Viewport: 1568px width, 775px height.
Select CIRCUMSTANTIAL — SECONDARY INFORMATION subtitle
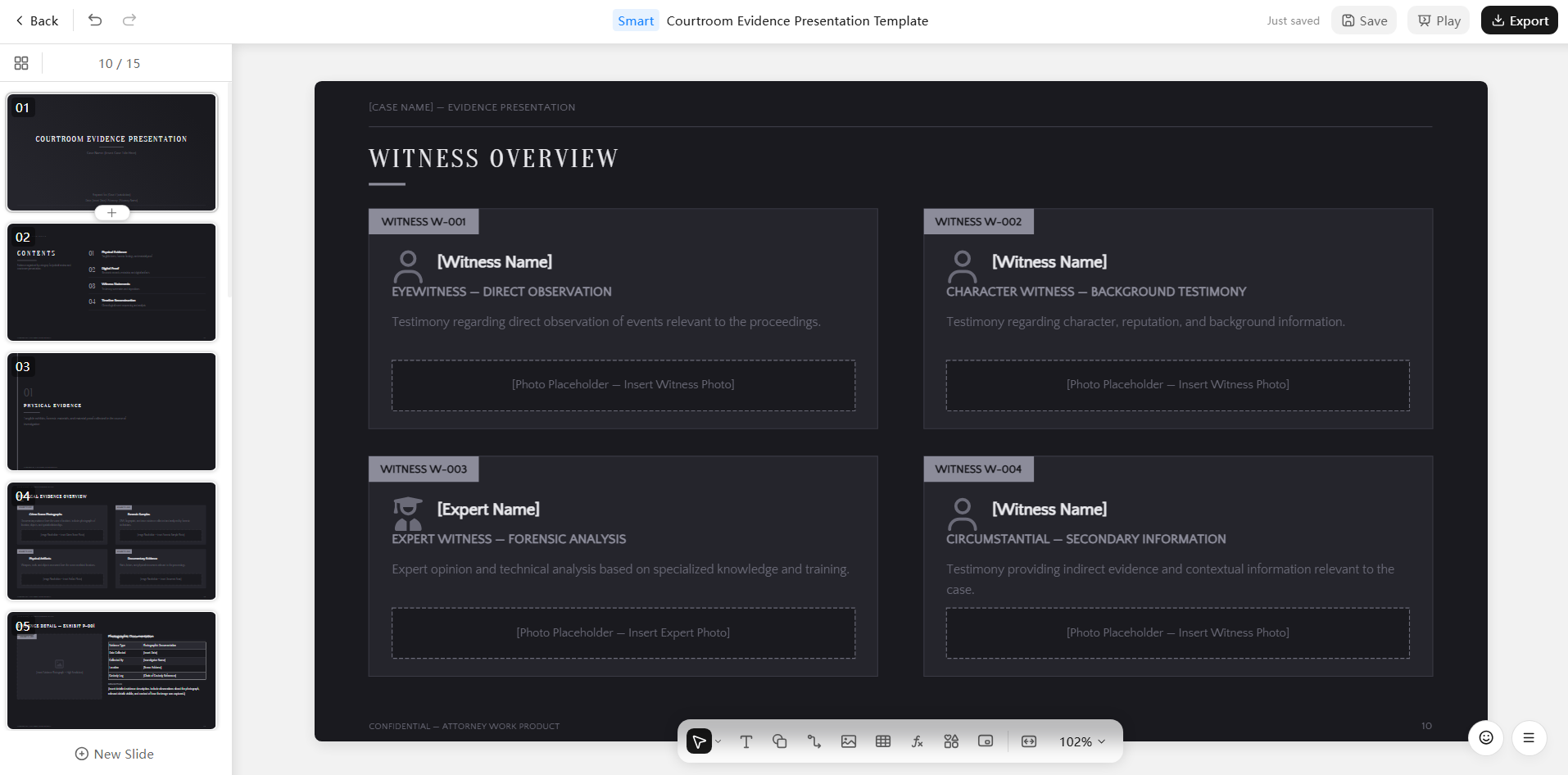click(1086, 539)
